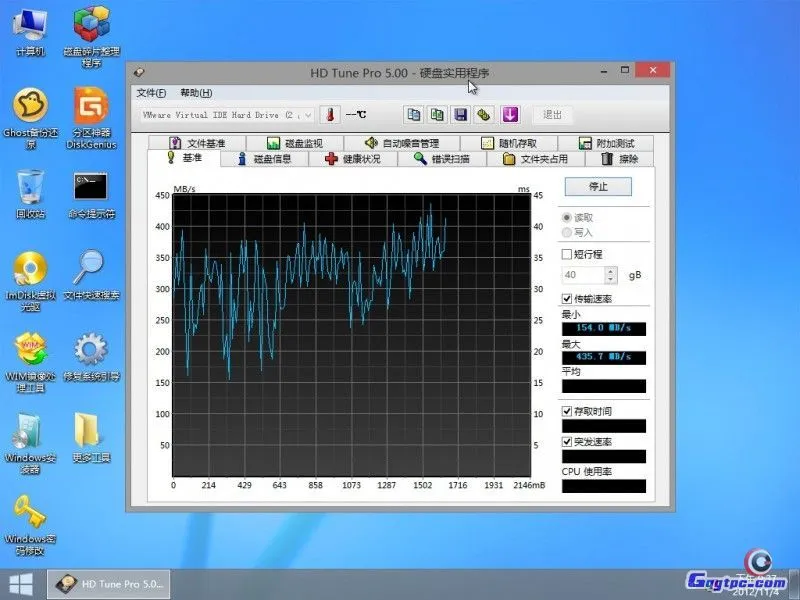
Task: Uncheck the 传输速率 transfer rate checkbox
Action: (x=568, y=299)
